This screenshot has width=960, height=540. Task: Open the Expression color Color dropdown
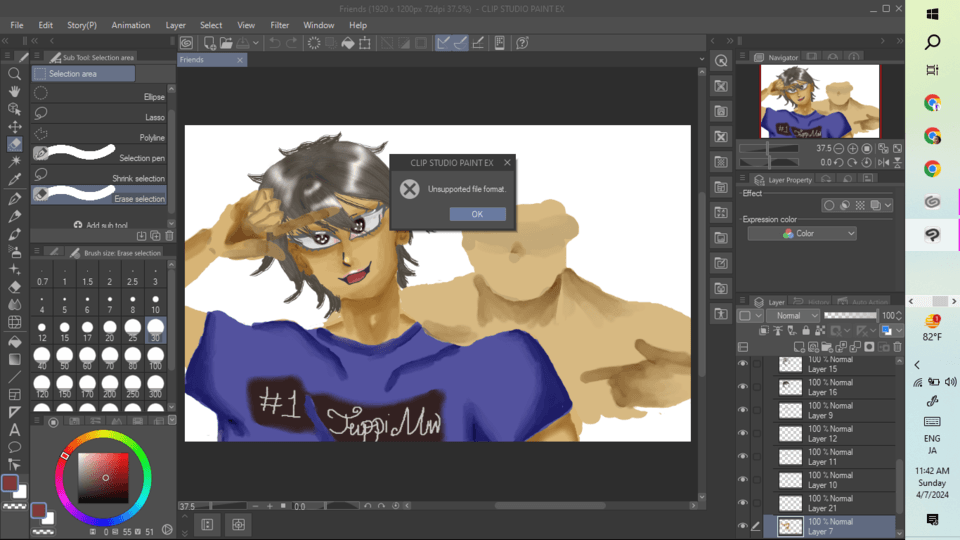pyautogui.click(x=801, y=233)
